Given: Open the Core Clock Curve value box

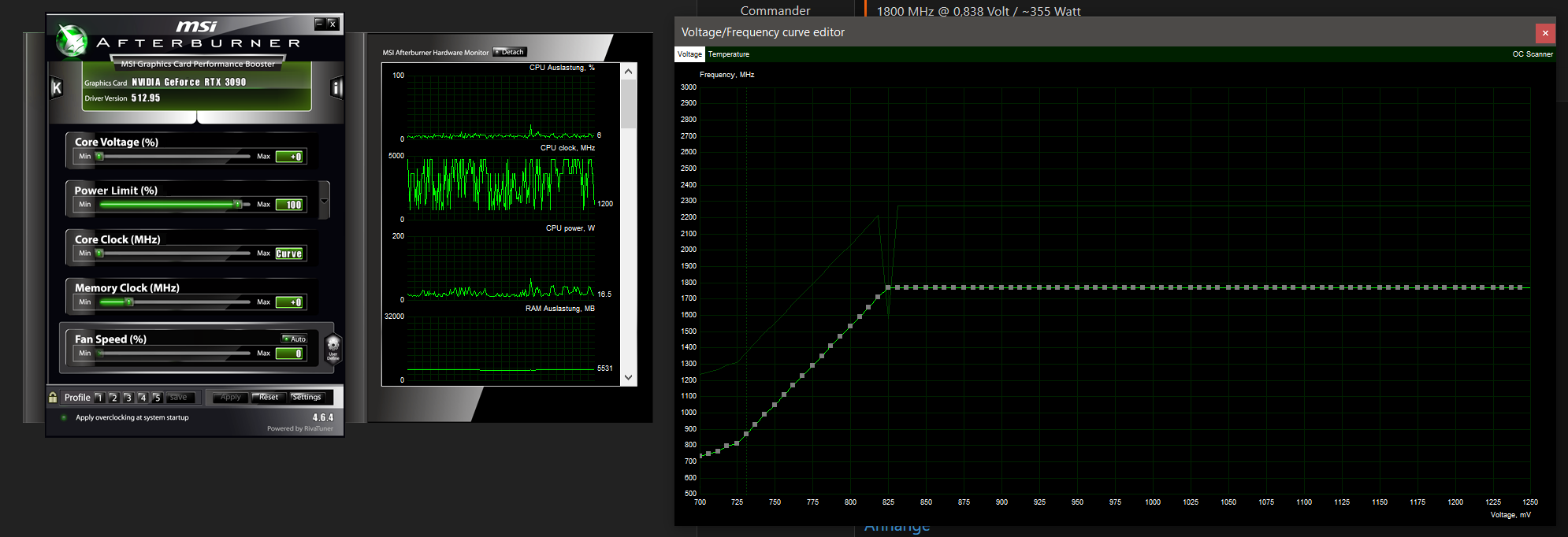Looking at the screenshot, I should pos(290,254).
